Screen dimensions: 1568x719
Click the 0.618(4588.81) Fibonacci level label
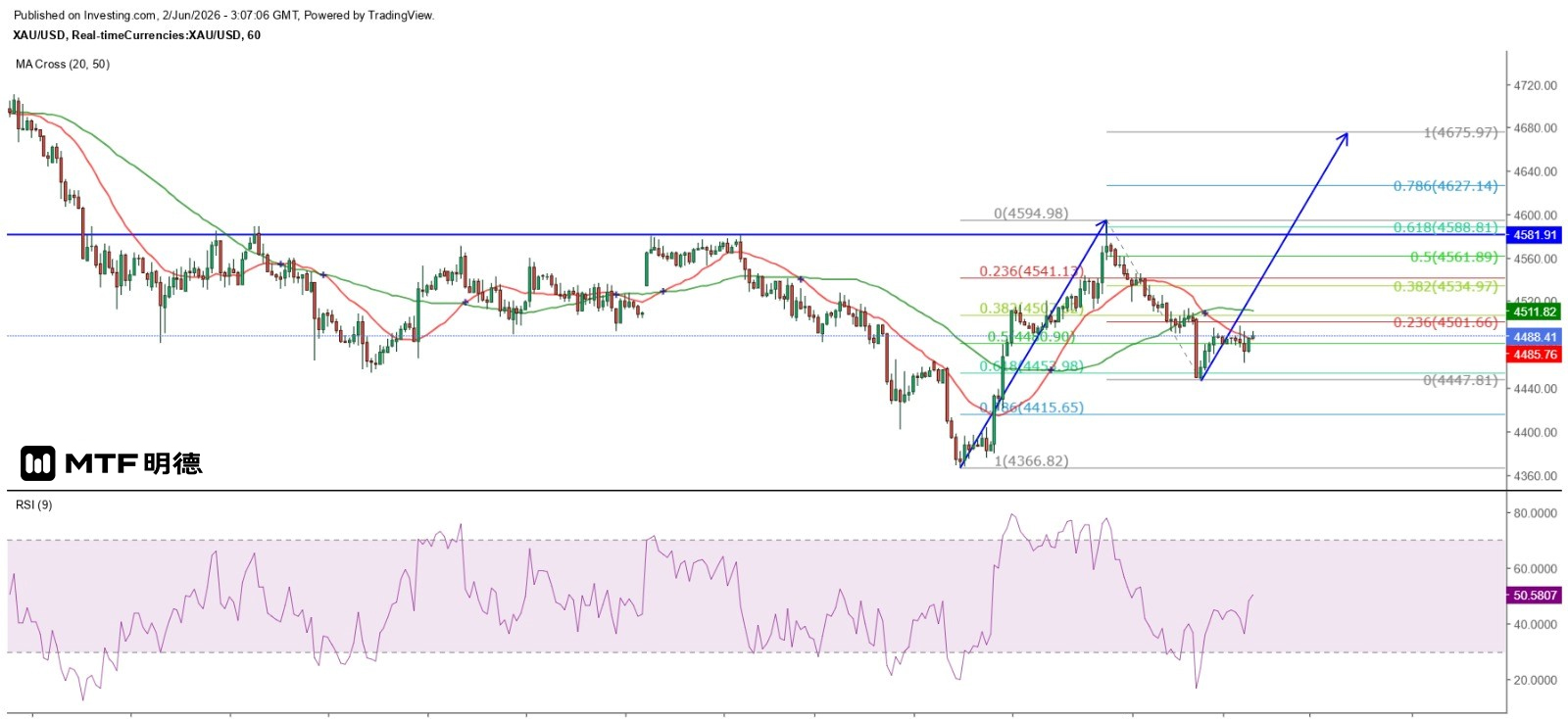pos(1445,227)
